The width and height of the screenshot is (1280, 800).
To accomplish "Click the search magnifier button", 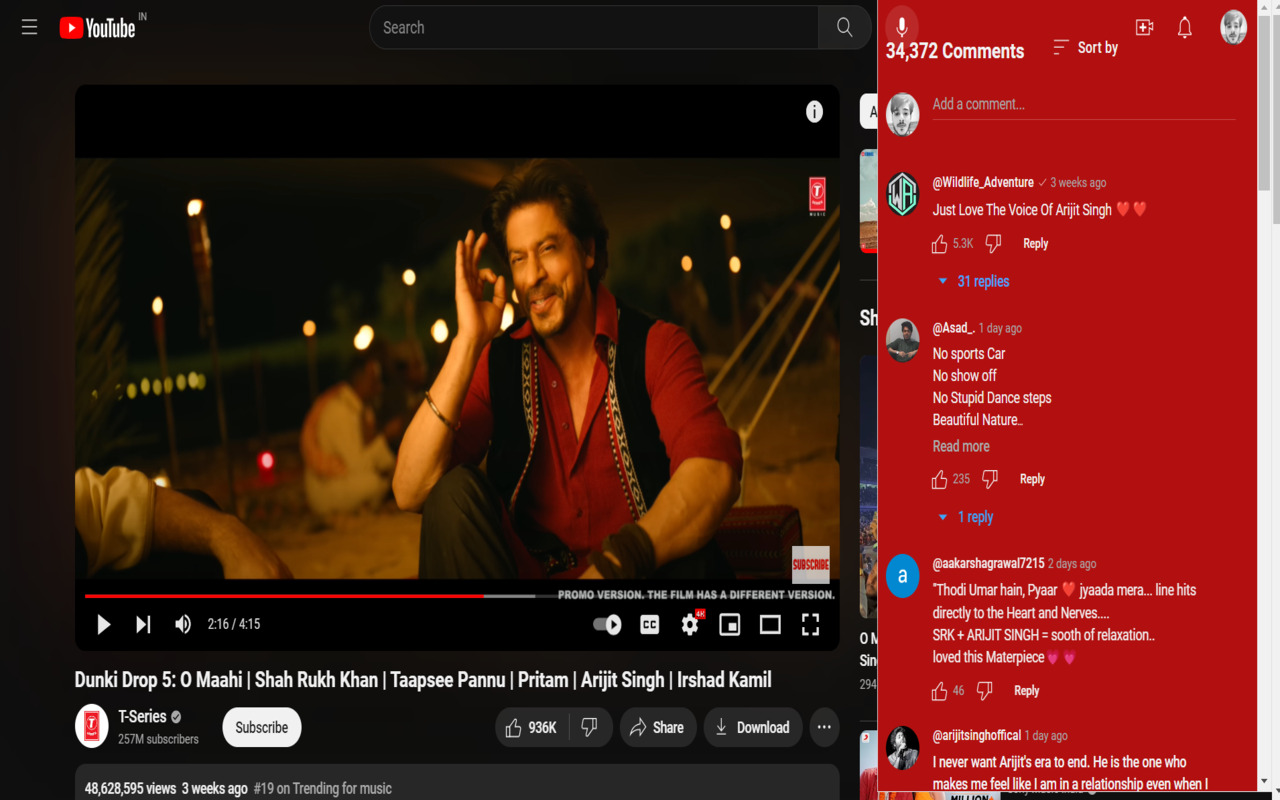I will point(845,27).
